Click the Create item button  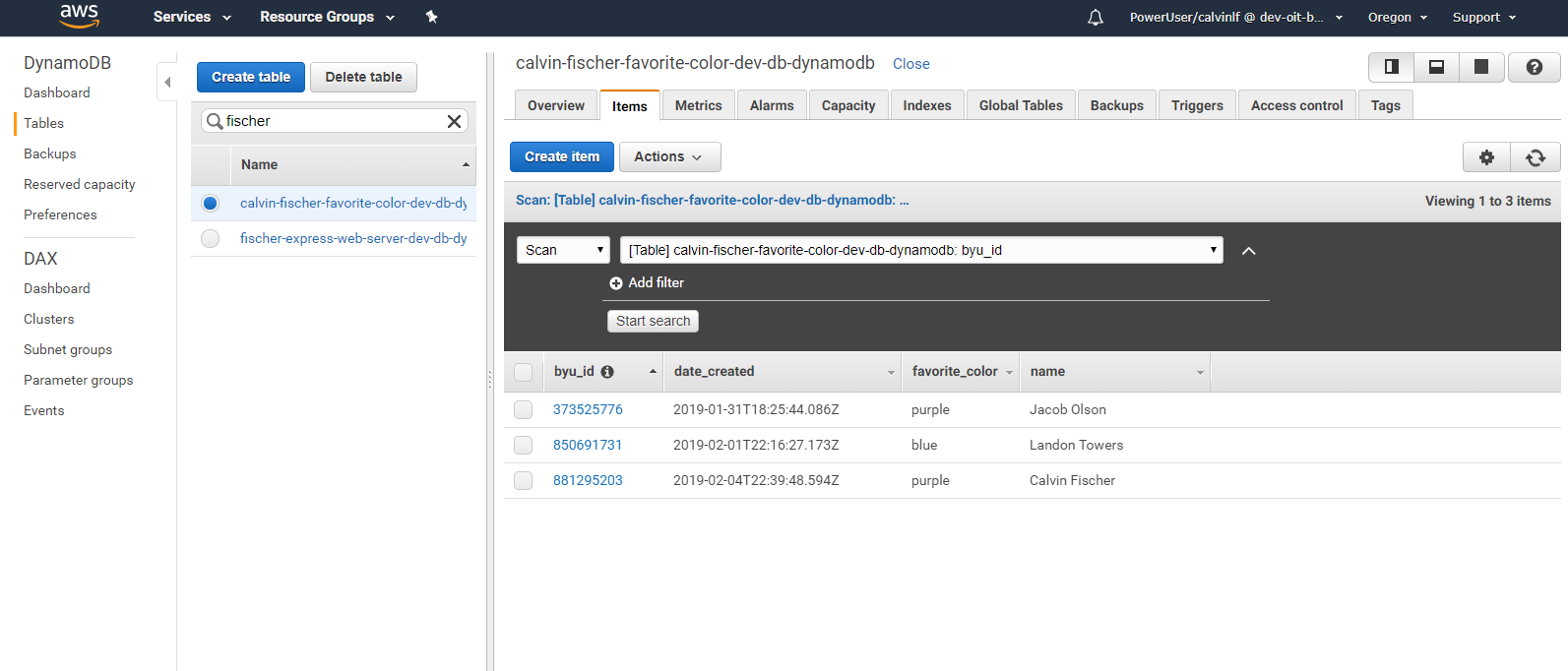tap(562, 156)
